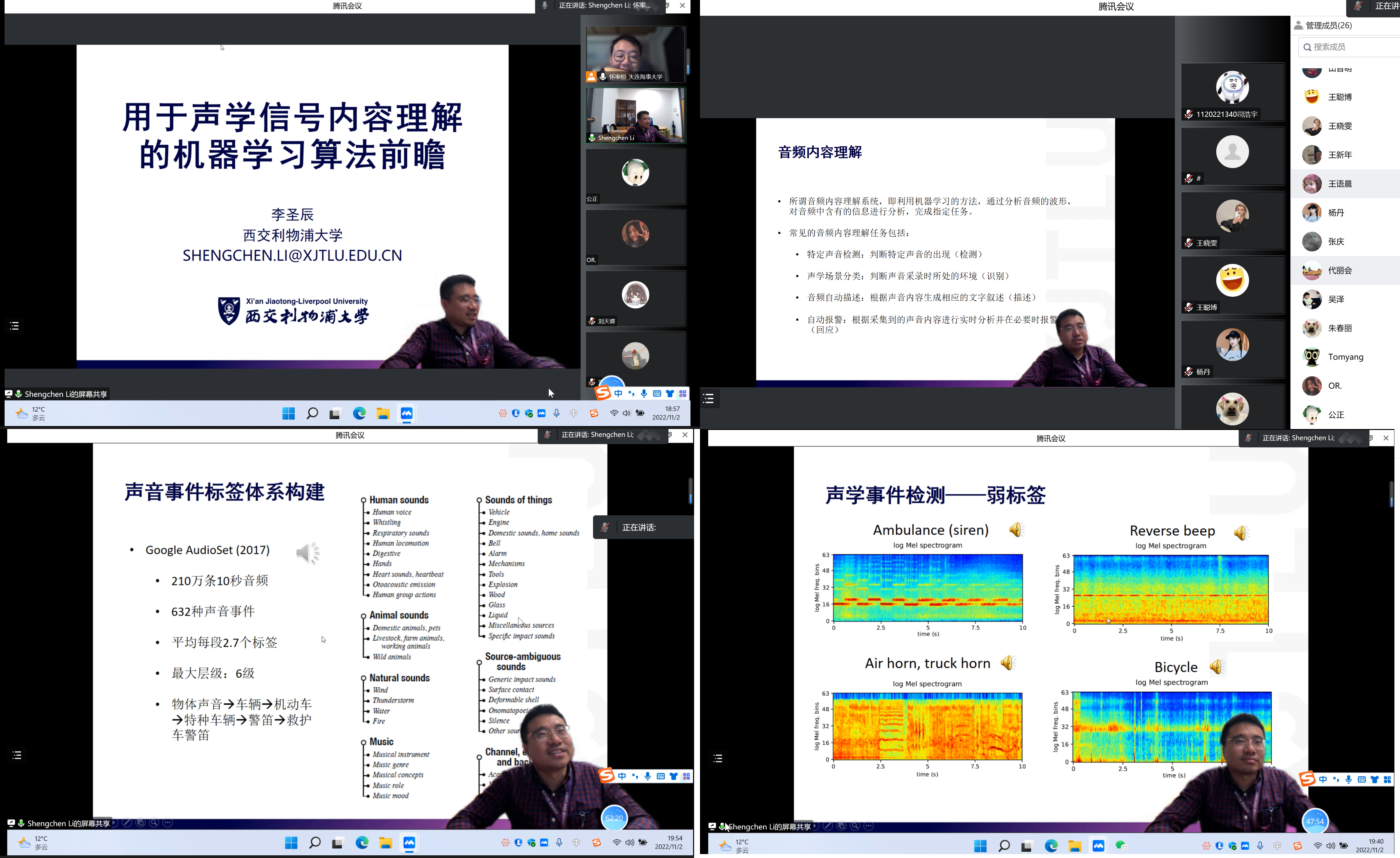Click the Reverse beep speaker icon
Screen dimensions: 1400x858
1241,533
